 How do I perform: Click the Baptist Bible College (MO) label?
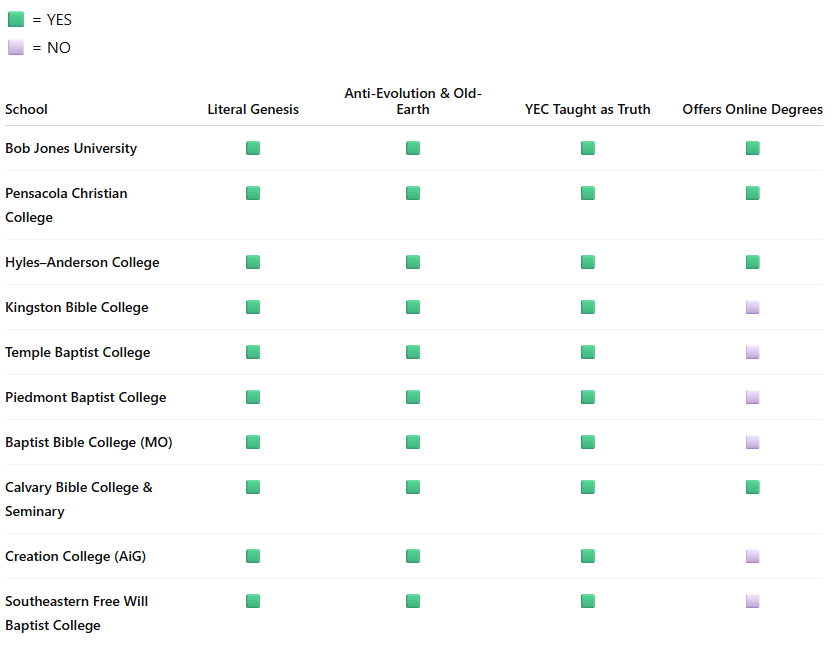pos(88,442)
